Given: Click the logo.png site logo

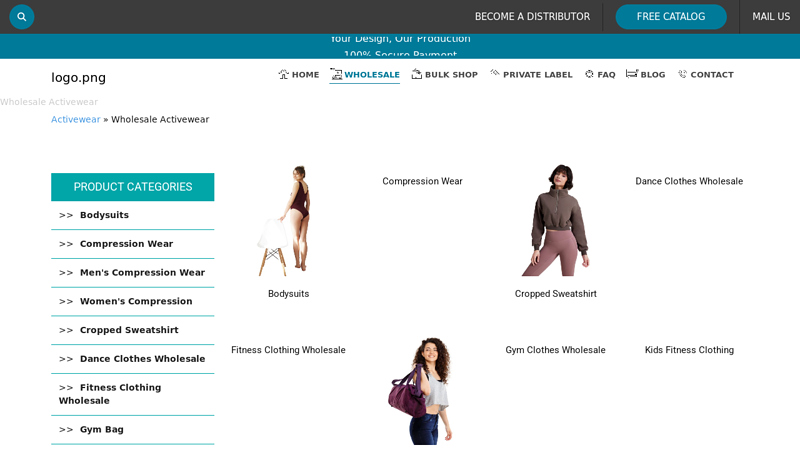Looking at the screenshot, I should tap(79, 78).
